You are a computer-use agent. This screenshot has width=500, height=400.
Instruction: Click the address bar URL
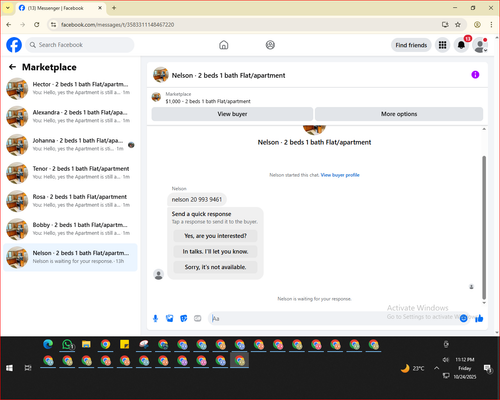(117, 25)
